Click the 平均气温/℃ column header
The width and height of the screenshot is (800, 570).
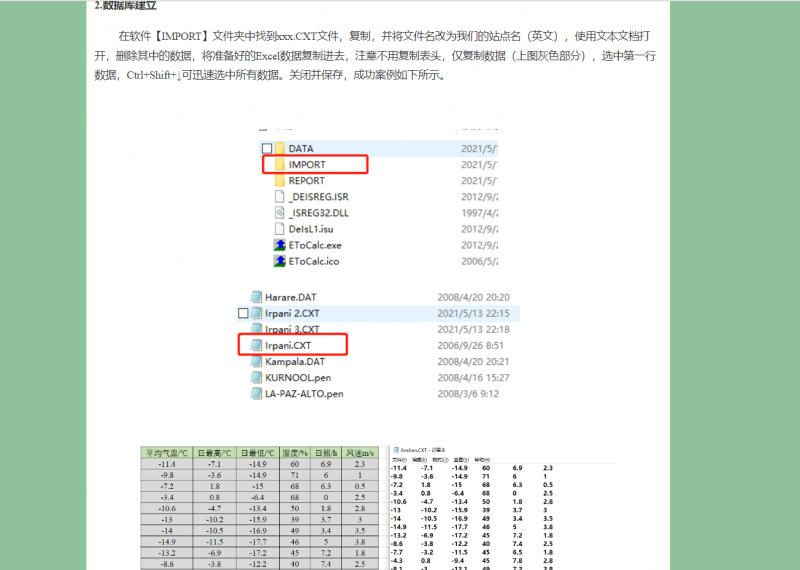pos(166,453)
